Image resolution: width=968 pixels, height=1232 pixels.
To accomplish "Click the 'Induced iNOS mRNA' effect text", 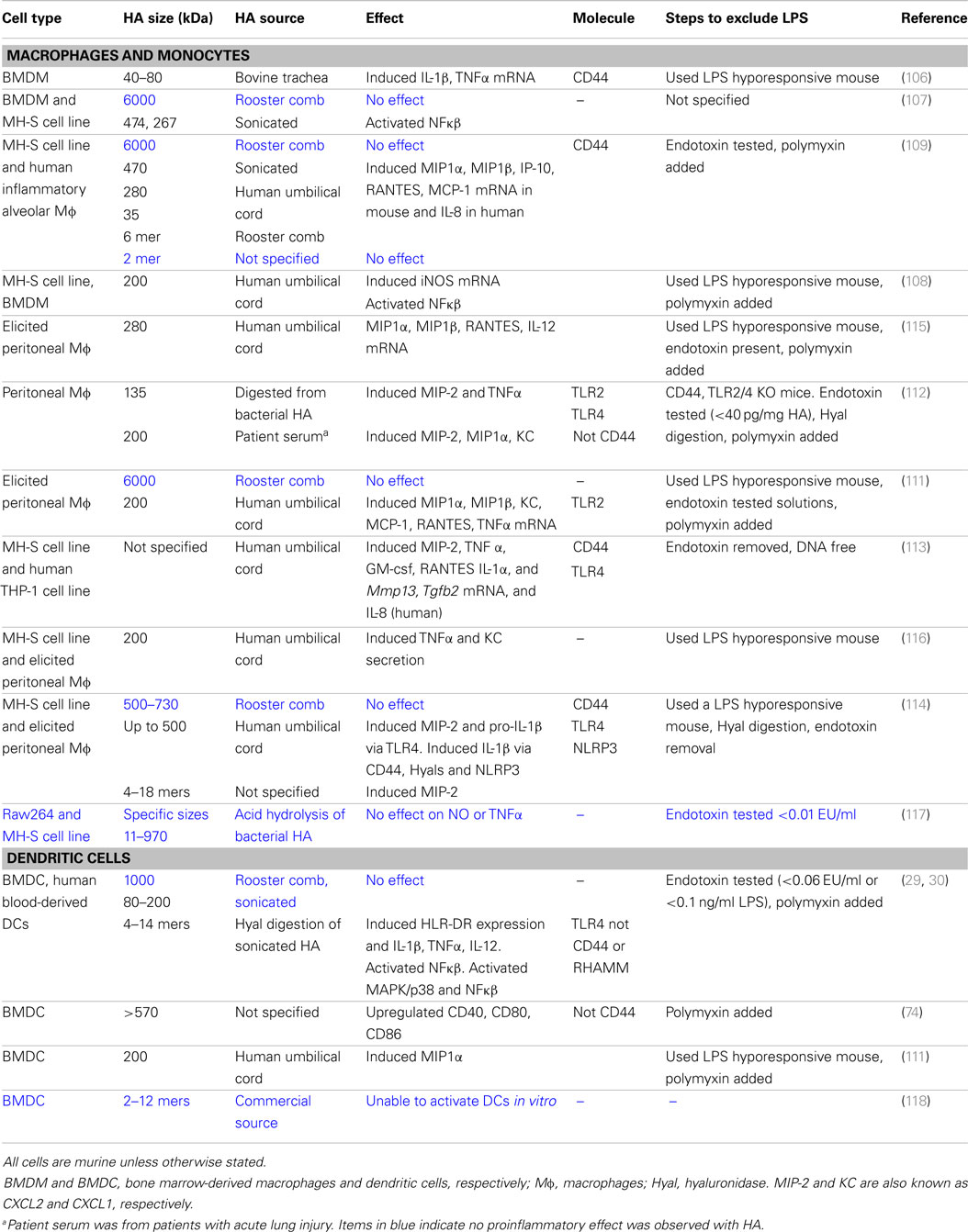I will [x=433, y=281].
